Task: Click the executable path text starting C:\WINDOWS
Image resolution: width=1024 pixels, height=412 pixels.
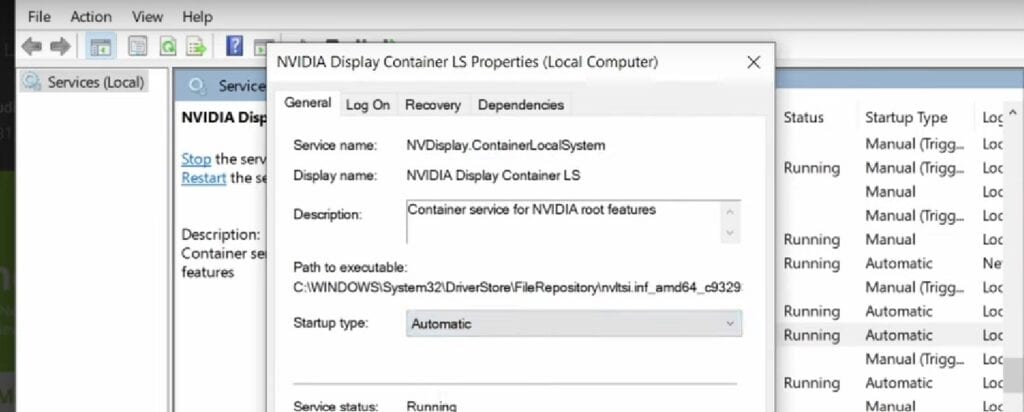Action: pos(519,287)
